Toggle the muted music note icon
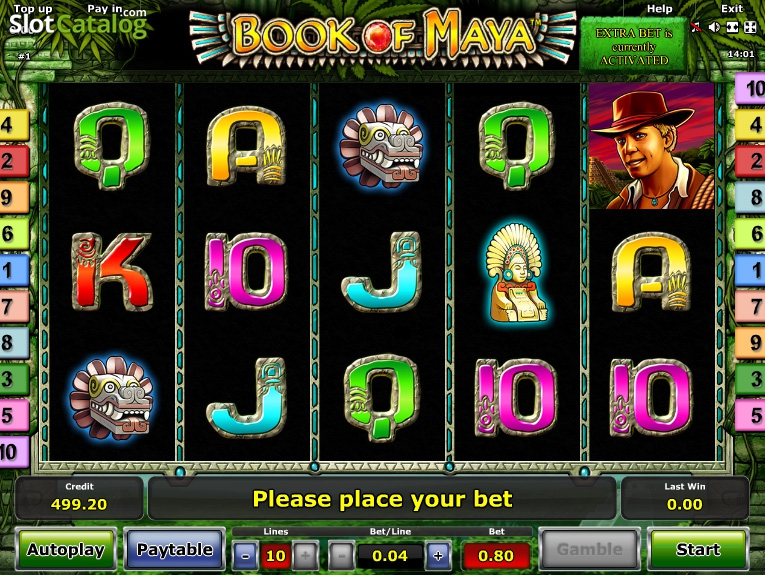This screenshot has width=765, height=575. click(x=696, y=27)
